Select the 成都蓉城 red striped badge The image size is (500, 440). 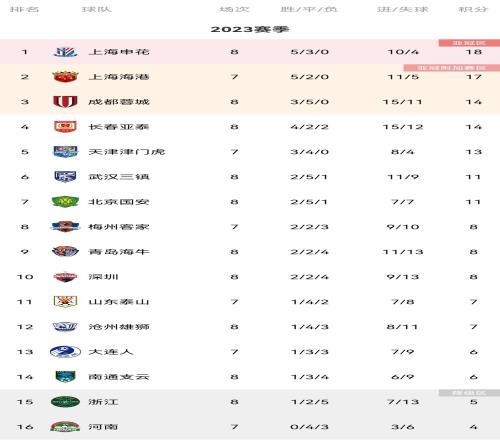[x=65, y=102]
